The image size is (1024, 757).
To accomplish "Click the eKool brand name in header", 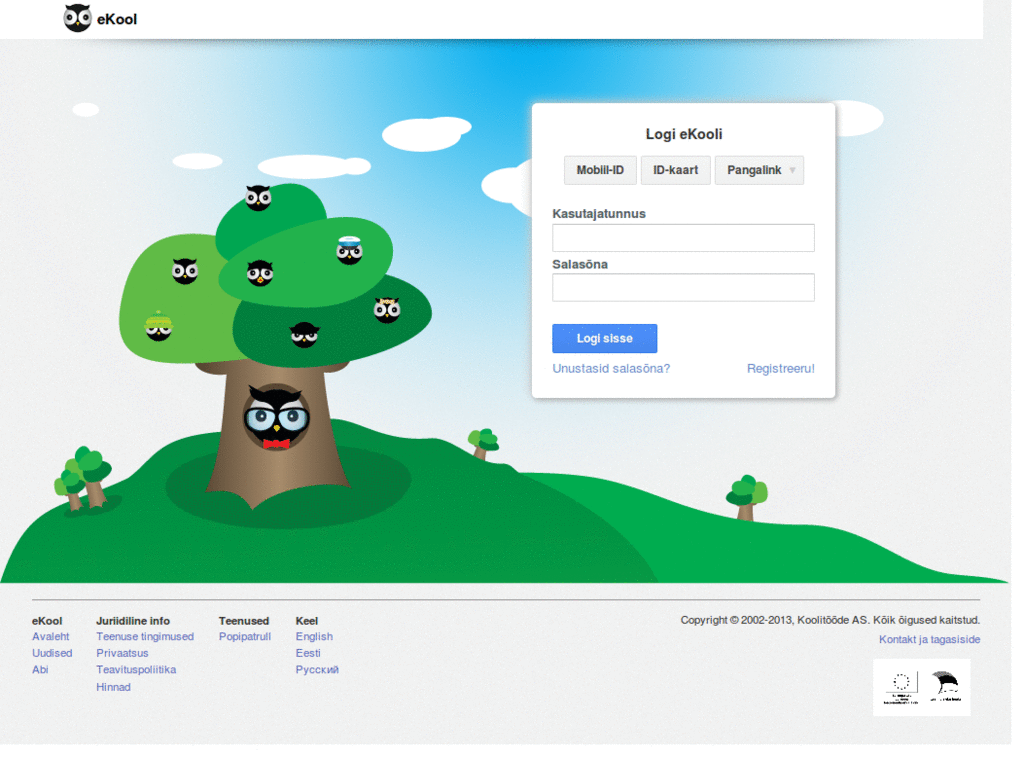I will [x=117, y=20].
